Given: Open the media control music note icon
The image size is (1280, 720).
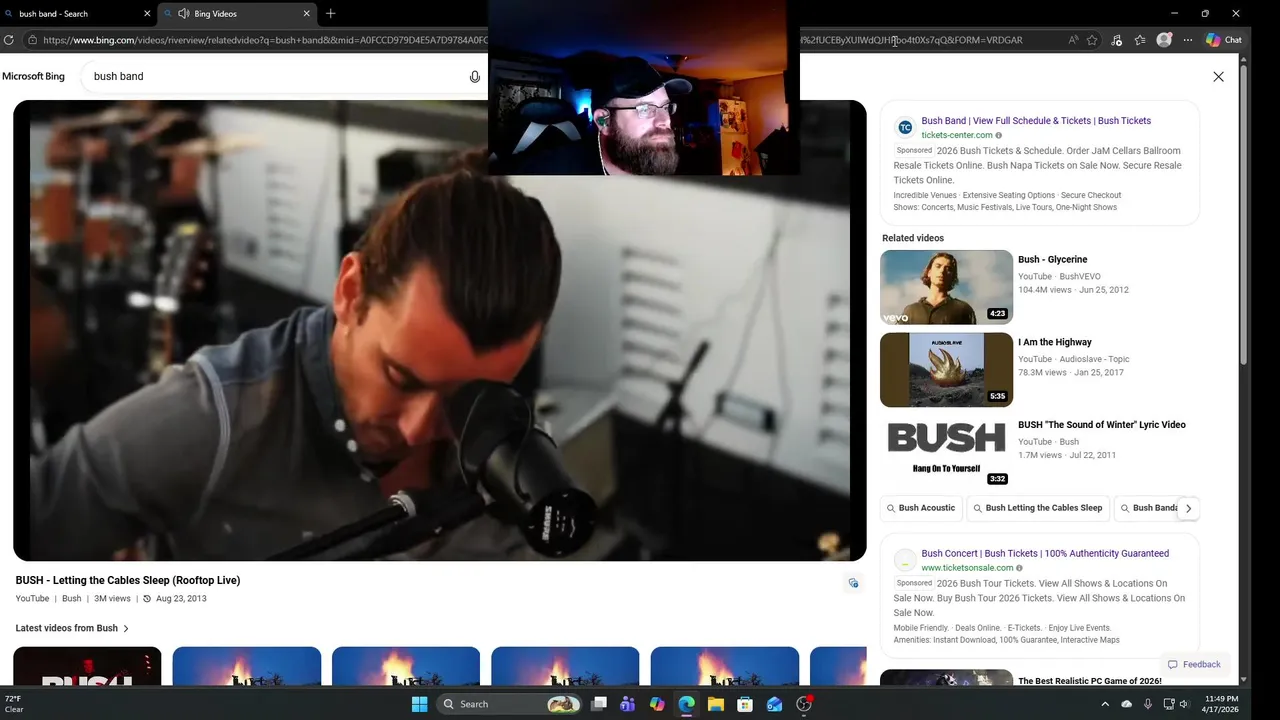Looking at the screenshot, I should [x=1116, y=40].
